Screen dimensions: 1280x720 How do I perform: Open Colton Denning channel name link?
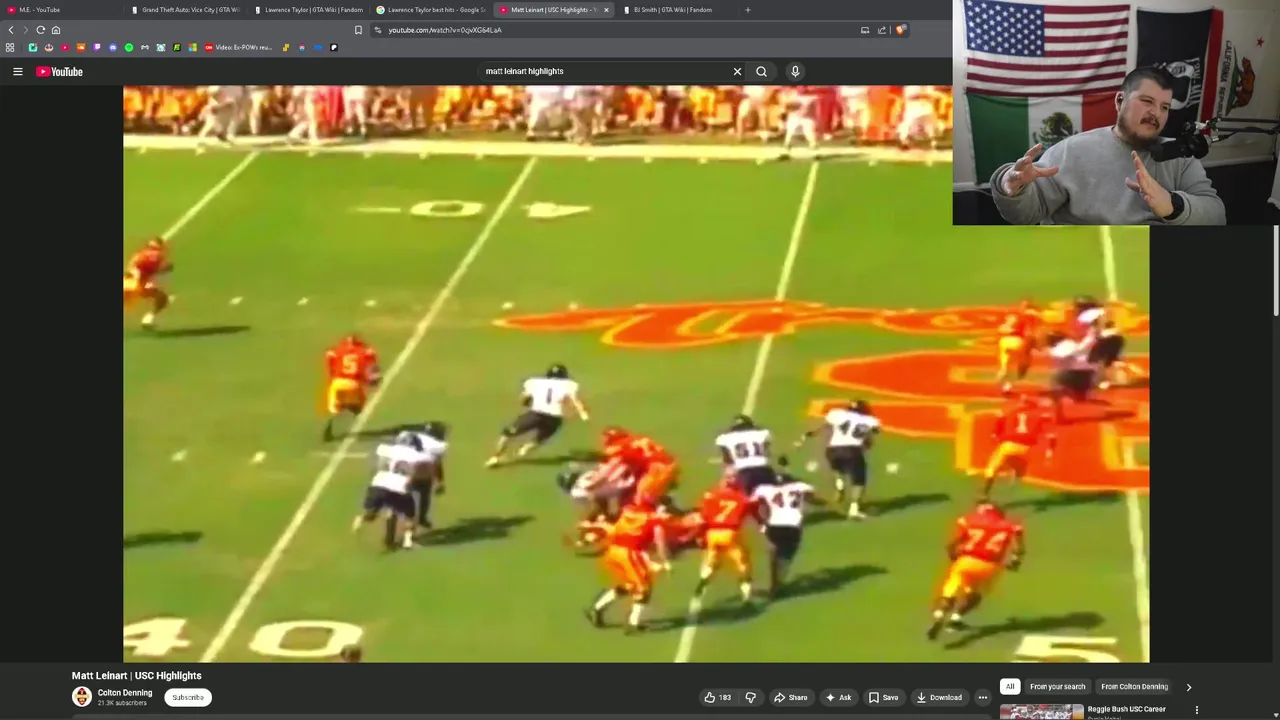click(x=125, y=693)
